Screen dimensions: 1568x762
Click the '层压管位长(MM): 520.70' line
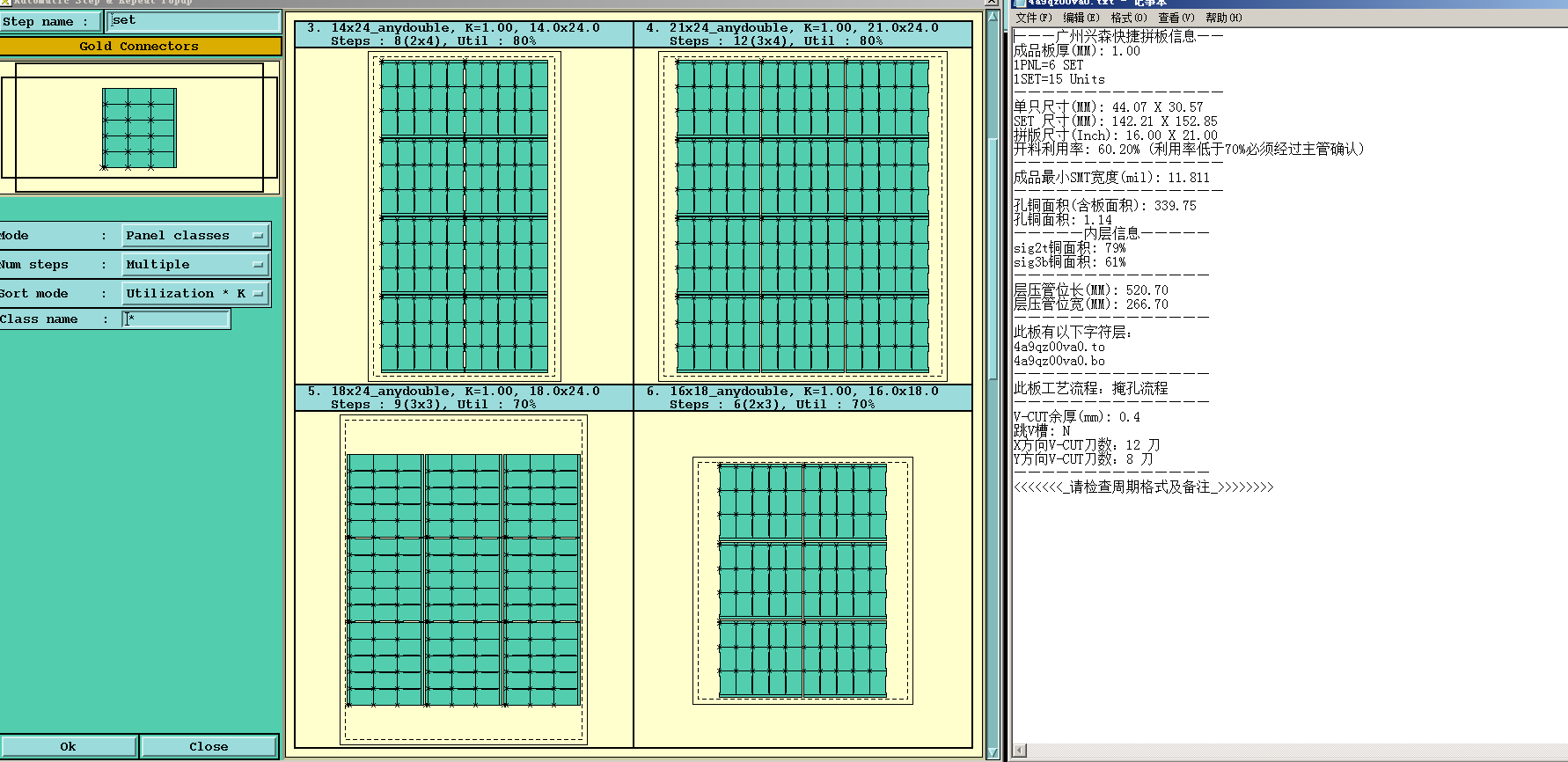pos(1090,290)
